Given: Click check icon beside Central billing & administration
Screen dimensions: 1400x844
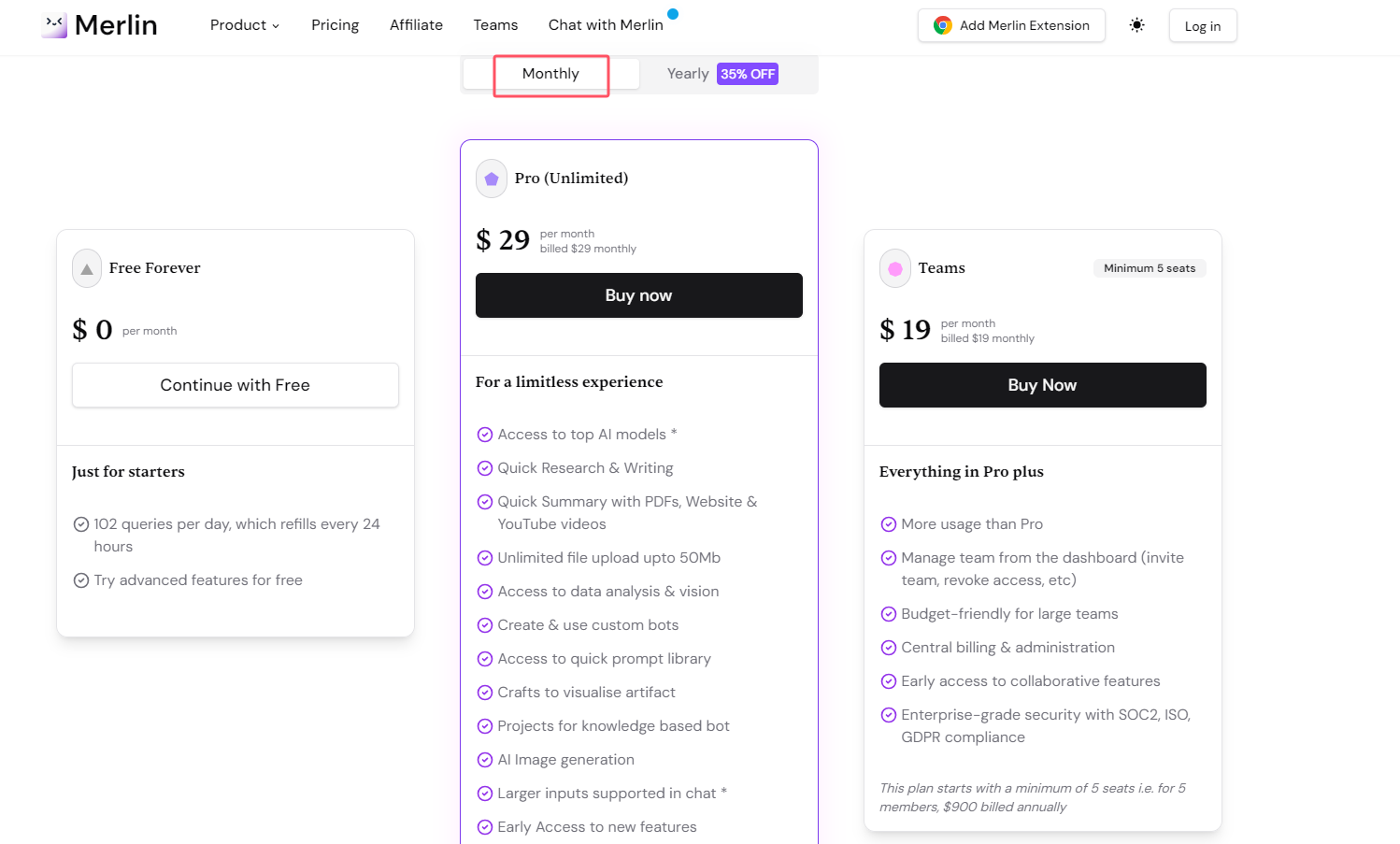Looking at the screenshot, I should pyautogui.click(x=889, y=648).
